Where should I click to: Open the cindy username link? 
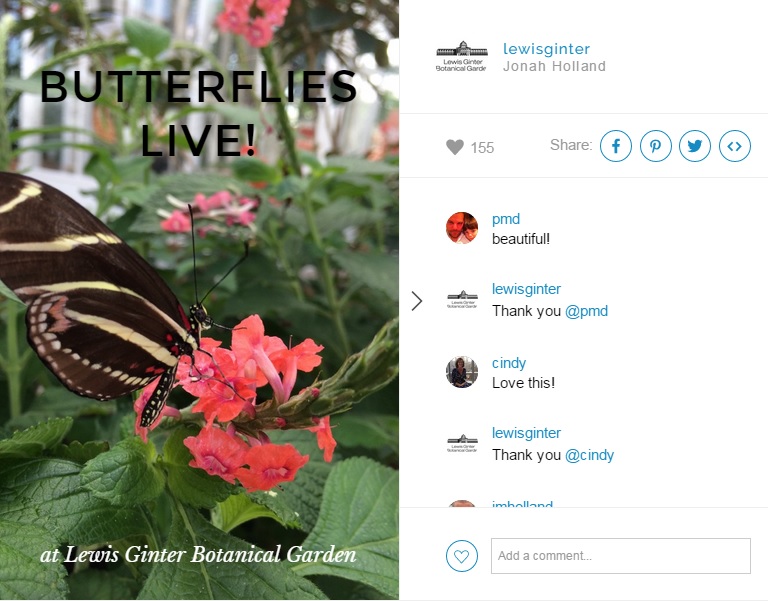[x=509, y=363]
